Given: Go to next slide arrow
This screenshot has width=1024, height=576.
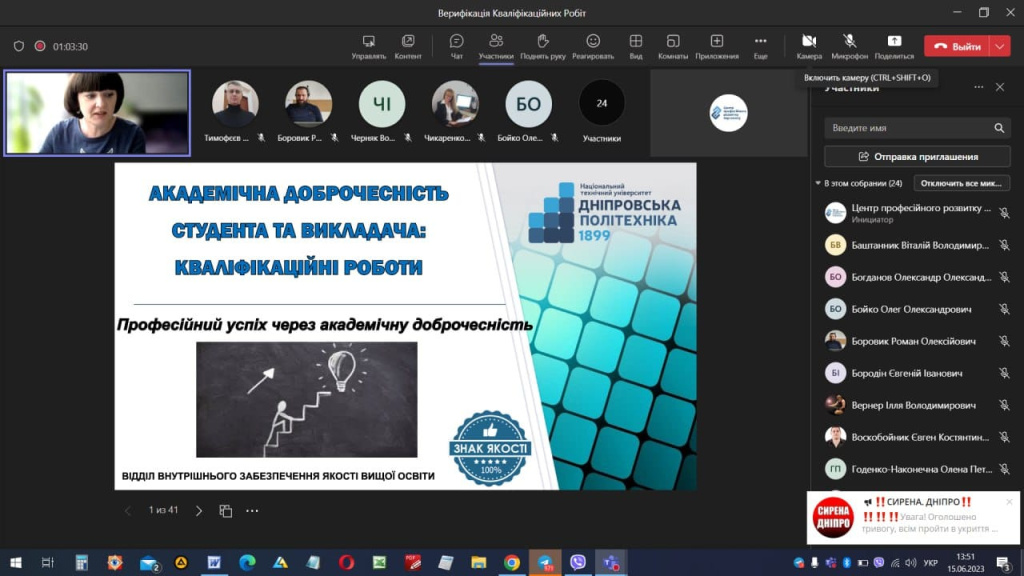Looking at the screenshot, I should [199, 511].
